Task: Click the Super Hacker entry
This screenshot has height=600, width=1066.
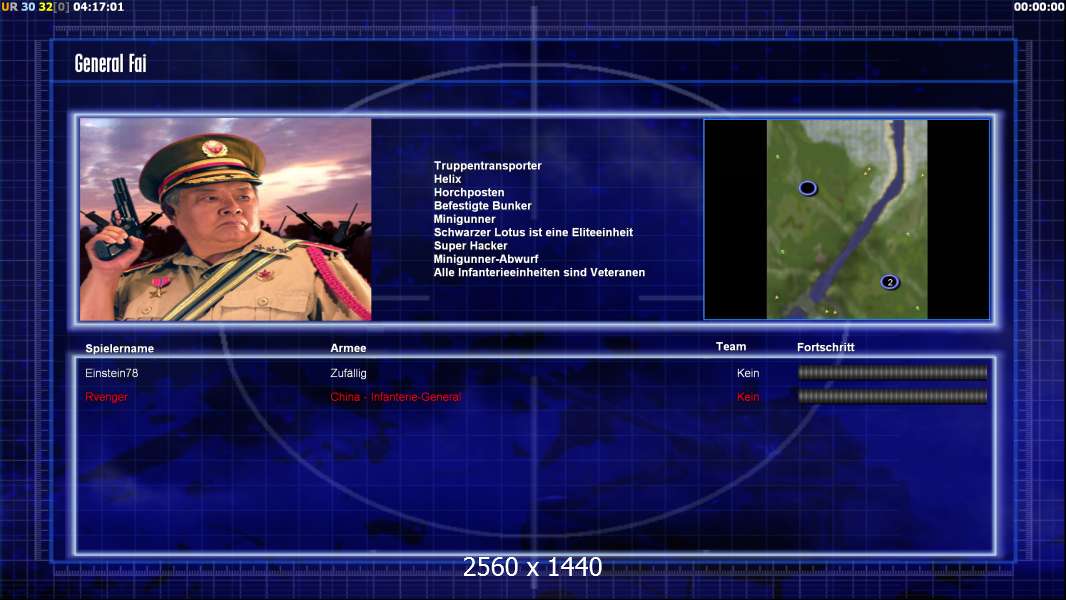Action: [470, 245]
